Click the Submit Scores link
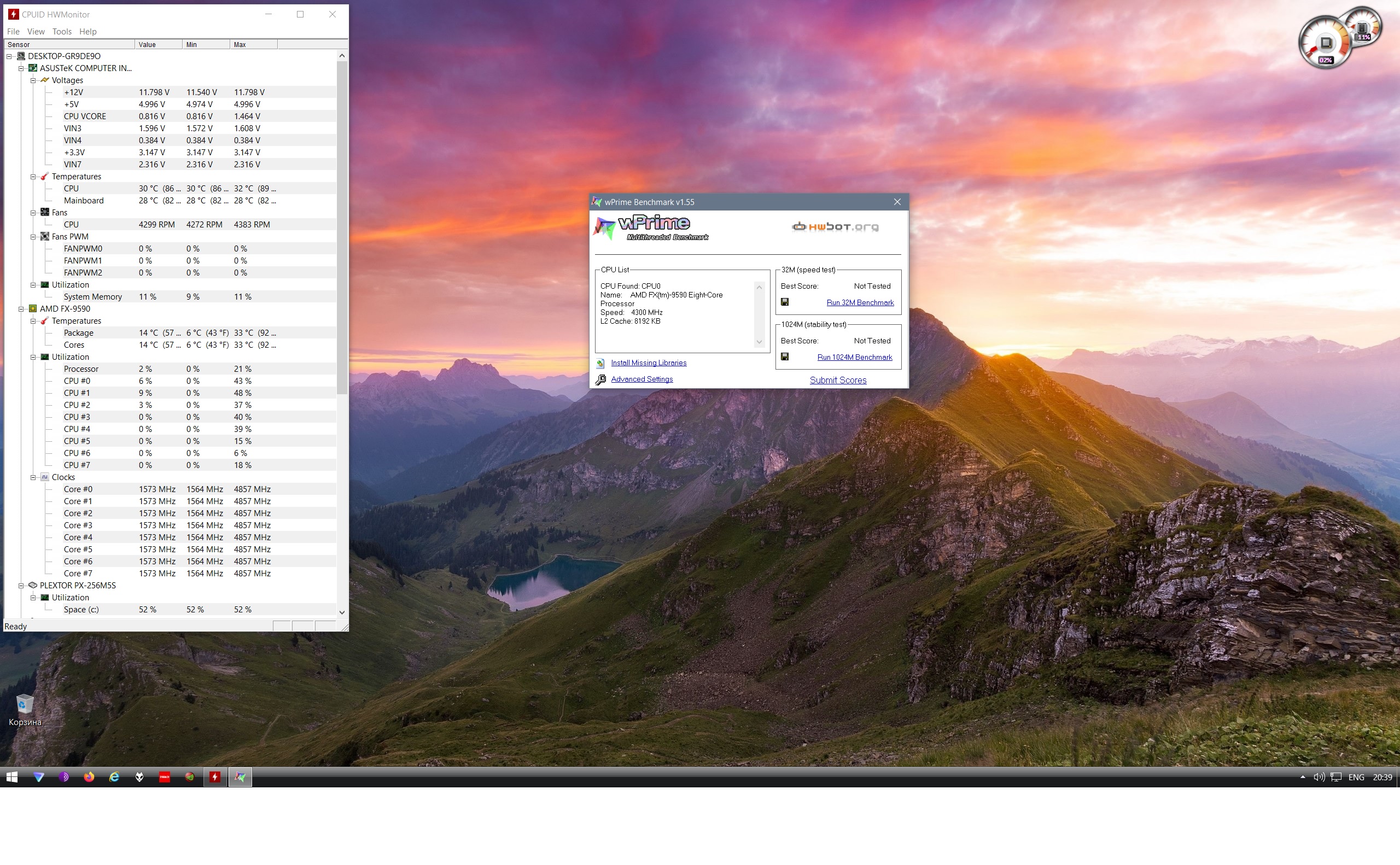 point(838,381)
